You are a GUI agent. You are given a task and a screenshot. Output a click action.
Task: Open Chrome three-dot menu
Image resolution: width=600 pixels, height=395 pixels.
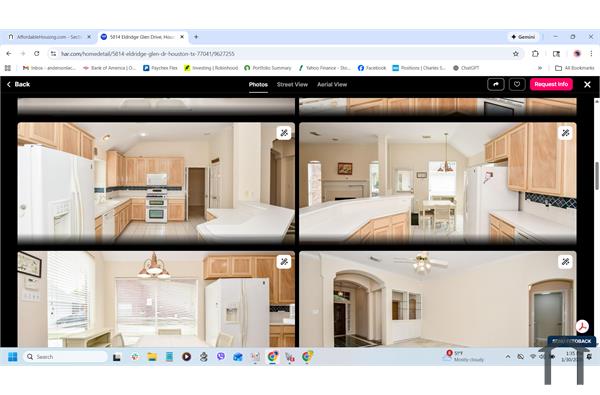pyautogui.click(x=591, y=54)
